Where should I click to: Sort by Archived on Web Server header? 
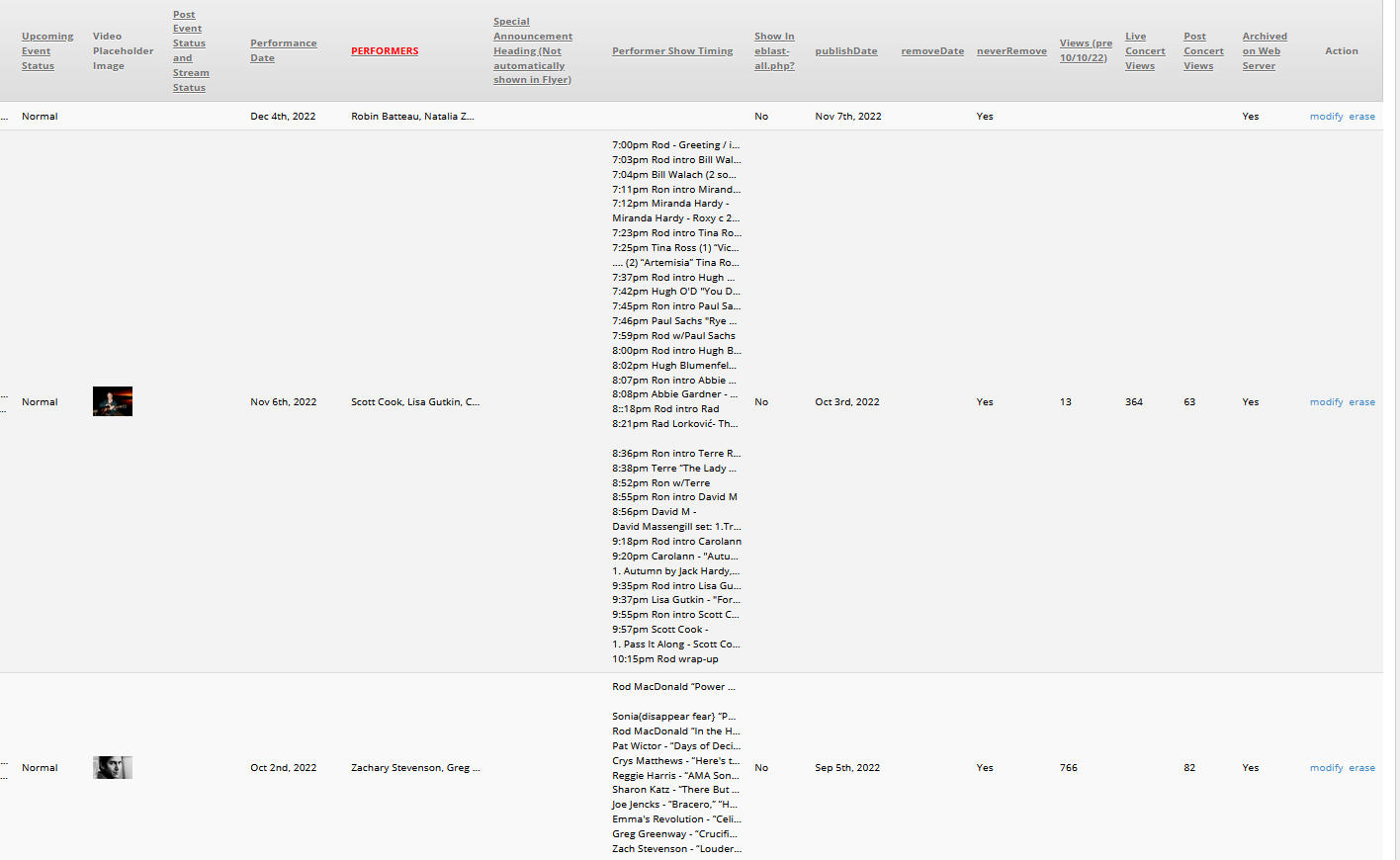tap(1264, 51)
